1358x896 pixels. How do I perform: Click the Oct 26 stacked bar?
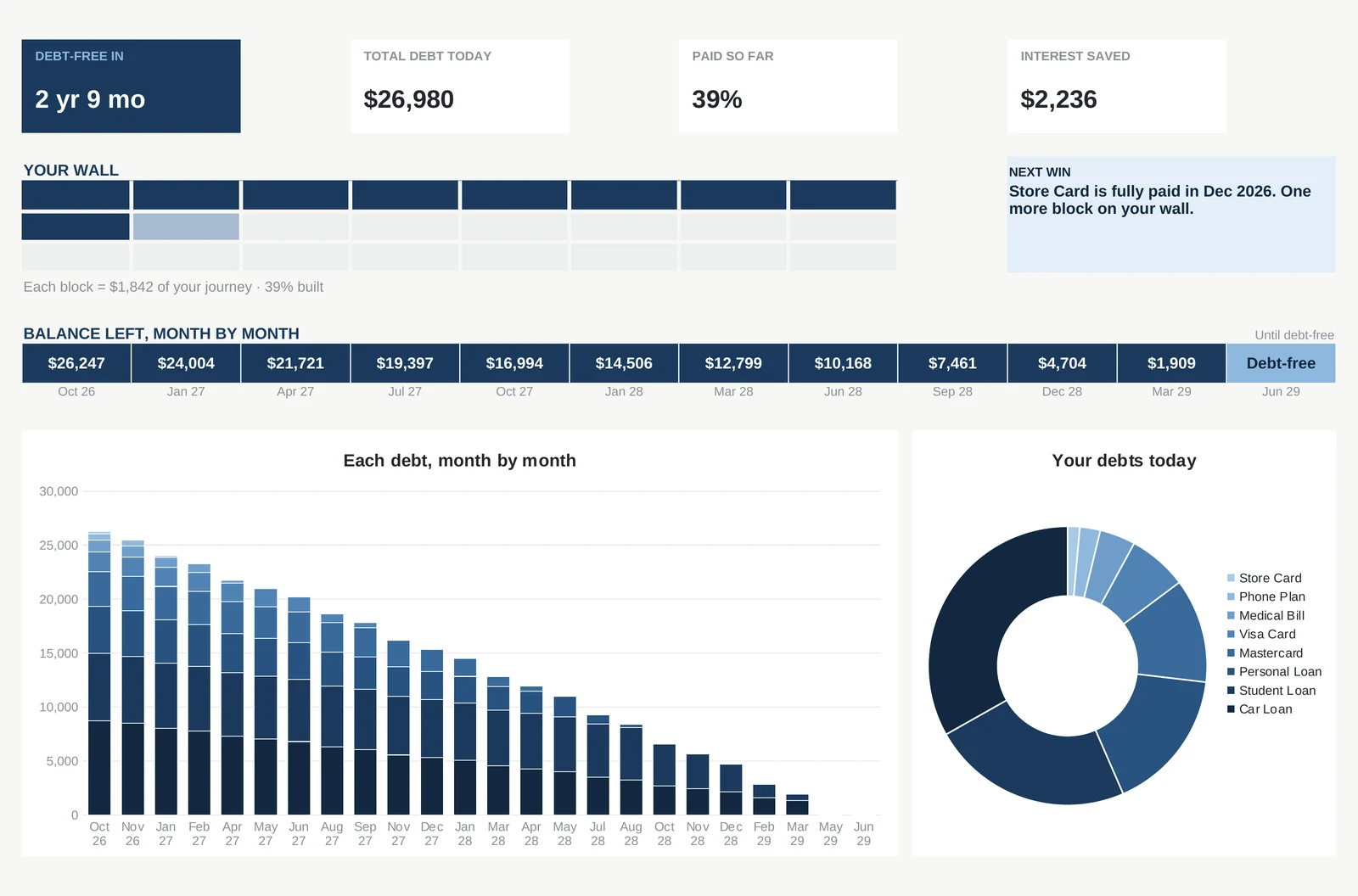[99, 673]
